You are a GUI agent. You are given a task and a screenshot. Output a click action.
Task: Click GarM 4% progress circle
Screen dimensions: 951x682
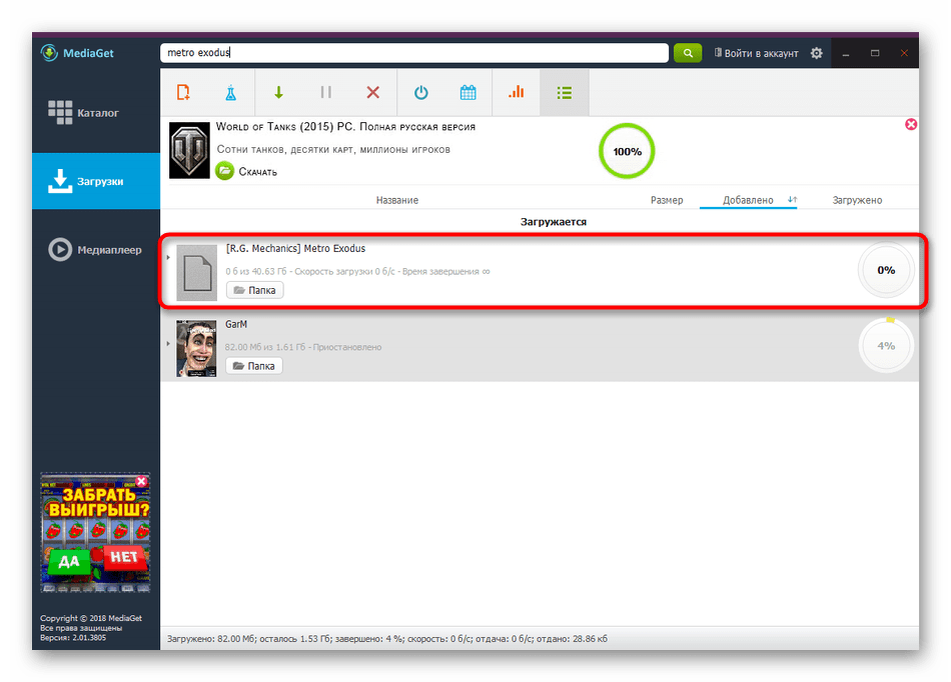point(885,346)
